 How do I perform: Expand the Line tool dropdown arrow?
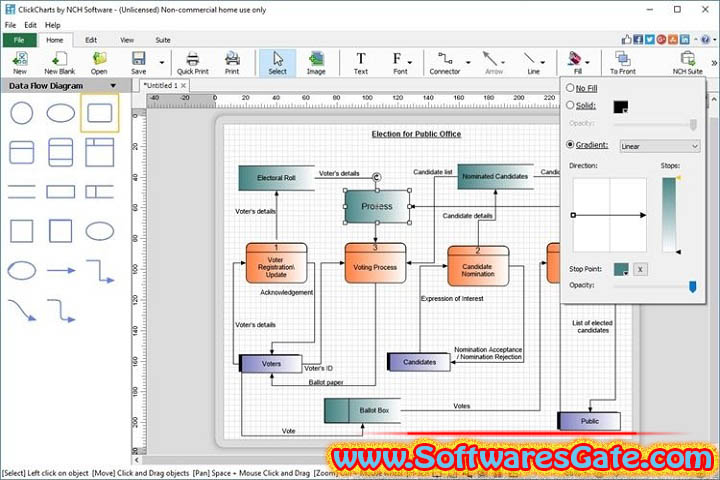(x=542, y=62)
